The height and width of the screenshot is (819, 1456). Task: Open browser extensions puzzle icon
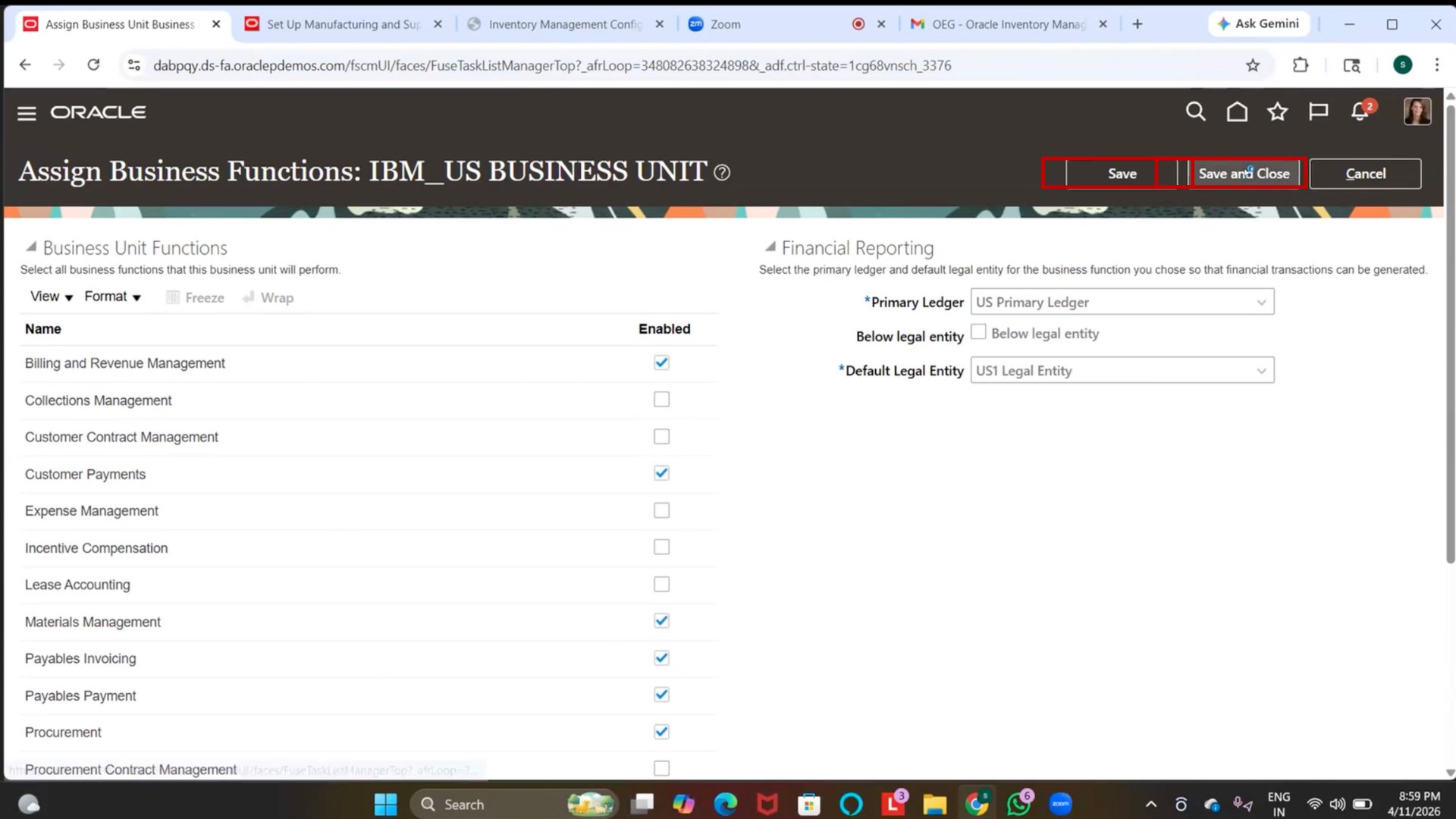point(1301,65)
